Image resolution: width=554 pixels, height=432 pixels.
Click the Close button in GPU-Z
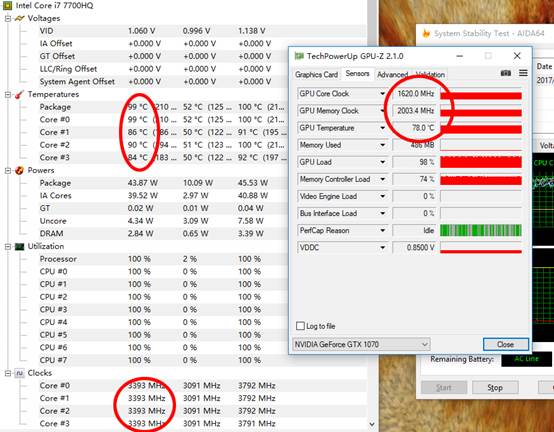(506, 344)
